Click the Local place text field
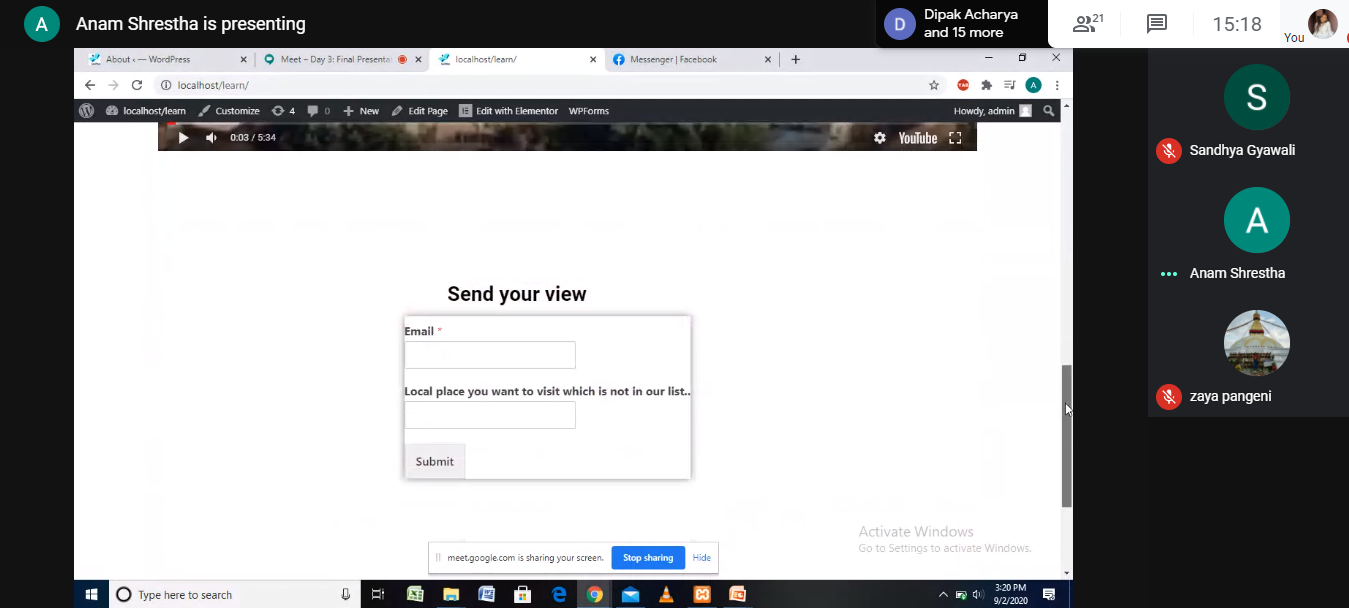This screenshot has height=608, width=1349. coord(490,415)
